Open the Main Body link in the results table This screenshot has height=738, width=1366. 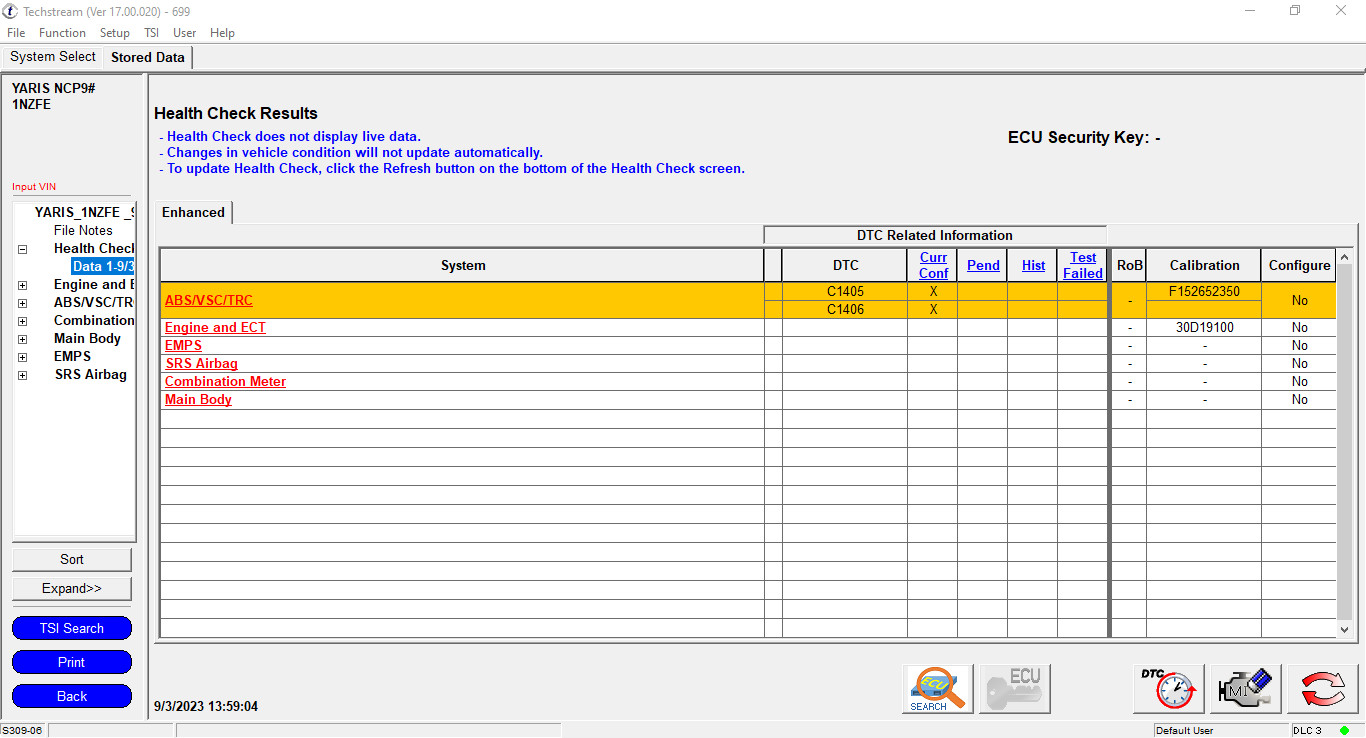[198, 400]
